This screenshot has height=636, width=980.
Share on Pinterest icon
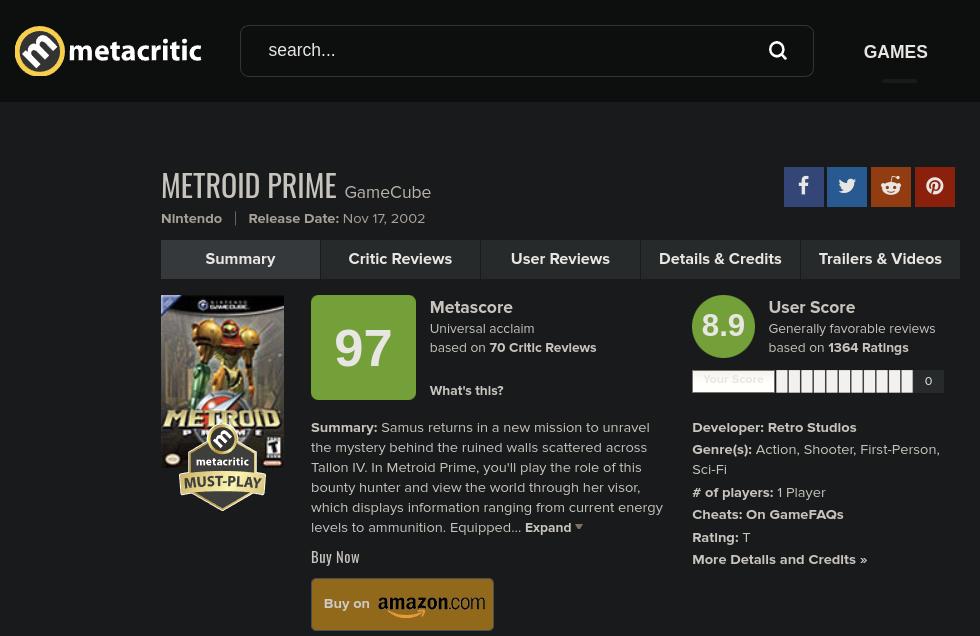[x=934, y=186]
